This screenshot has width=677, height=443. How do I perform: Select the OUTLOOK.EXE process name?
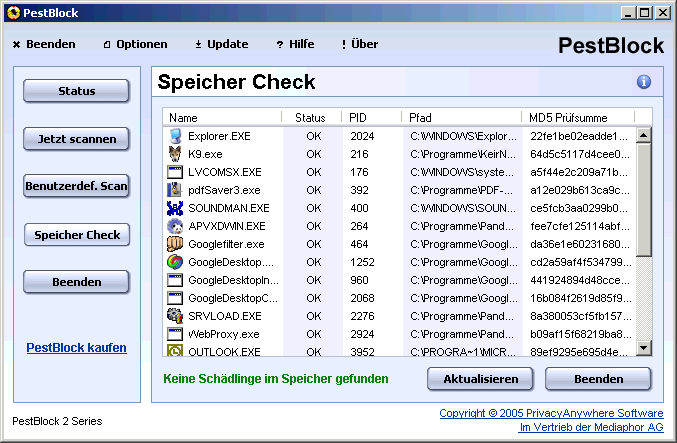point(225,351)
